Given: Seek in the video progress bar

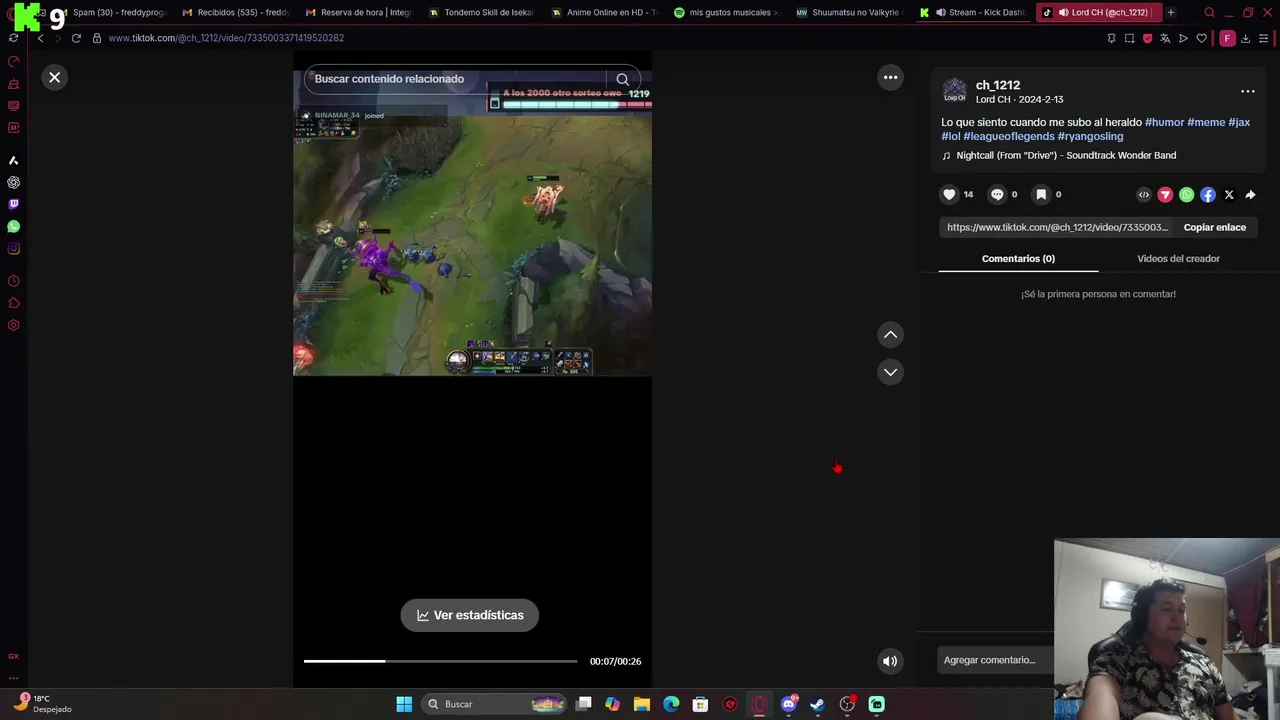Looking at the screenshot, I should 440,661.
